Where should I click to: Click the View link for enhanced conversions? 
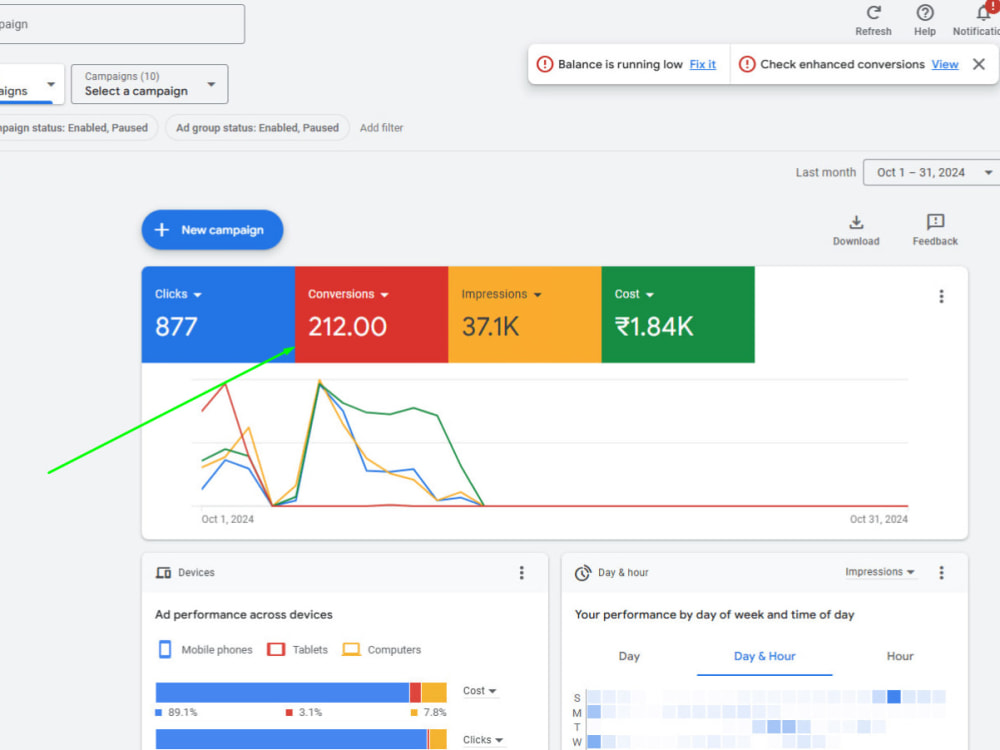point(945,64)
